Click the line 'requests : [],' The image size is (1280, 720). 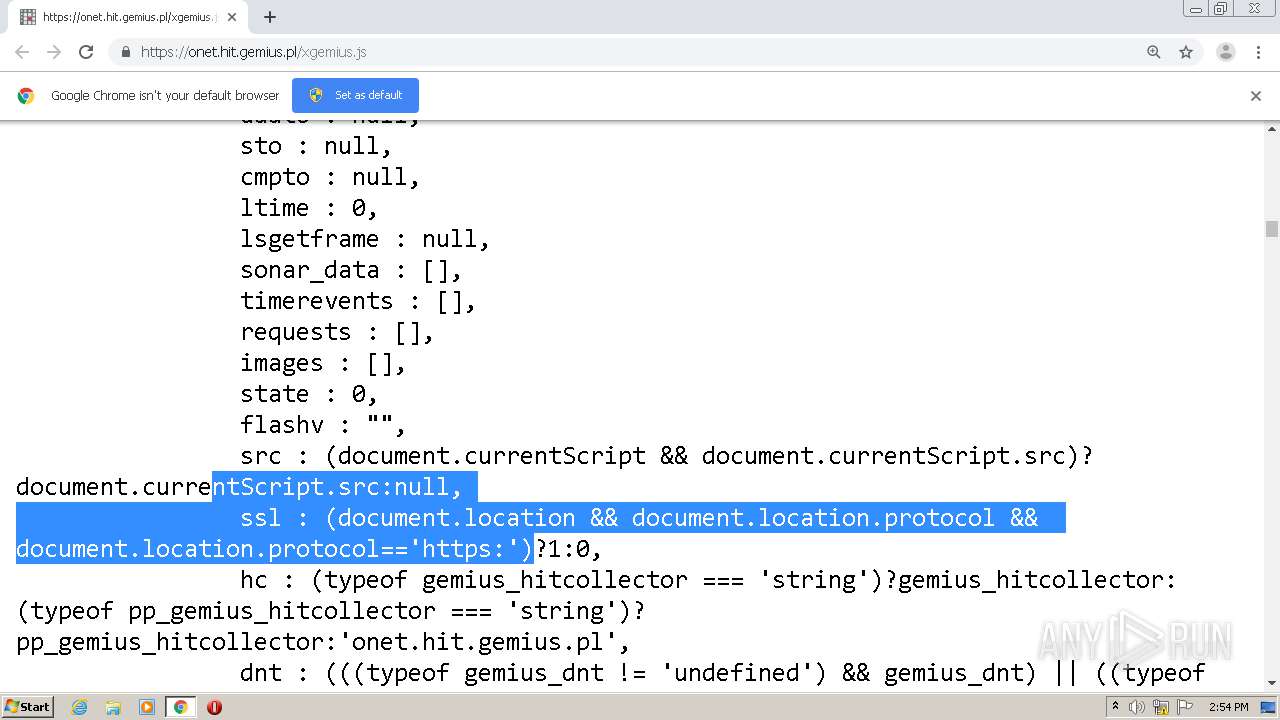(337, 332)
